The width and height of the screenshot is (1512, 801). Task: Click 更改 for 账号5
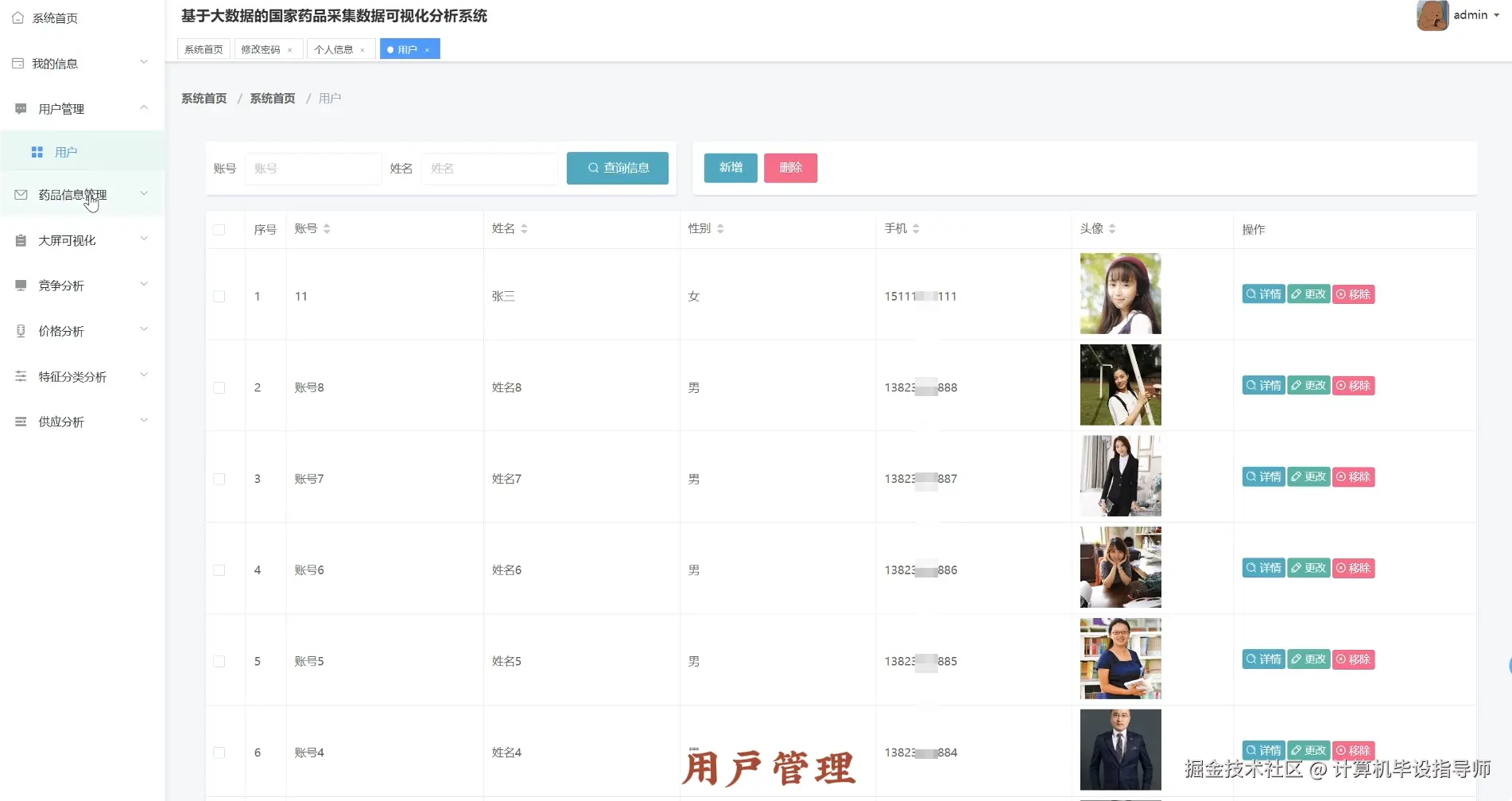(x=1308, y=659)
